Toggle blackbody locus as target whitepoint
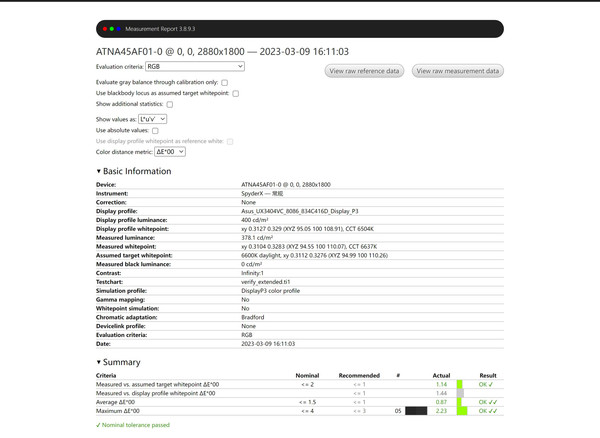This screenshot has height=438, width=600. pyautogui.click(x=236, y=93)
